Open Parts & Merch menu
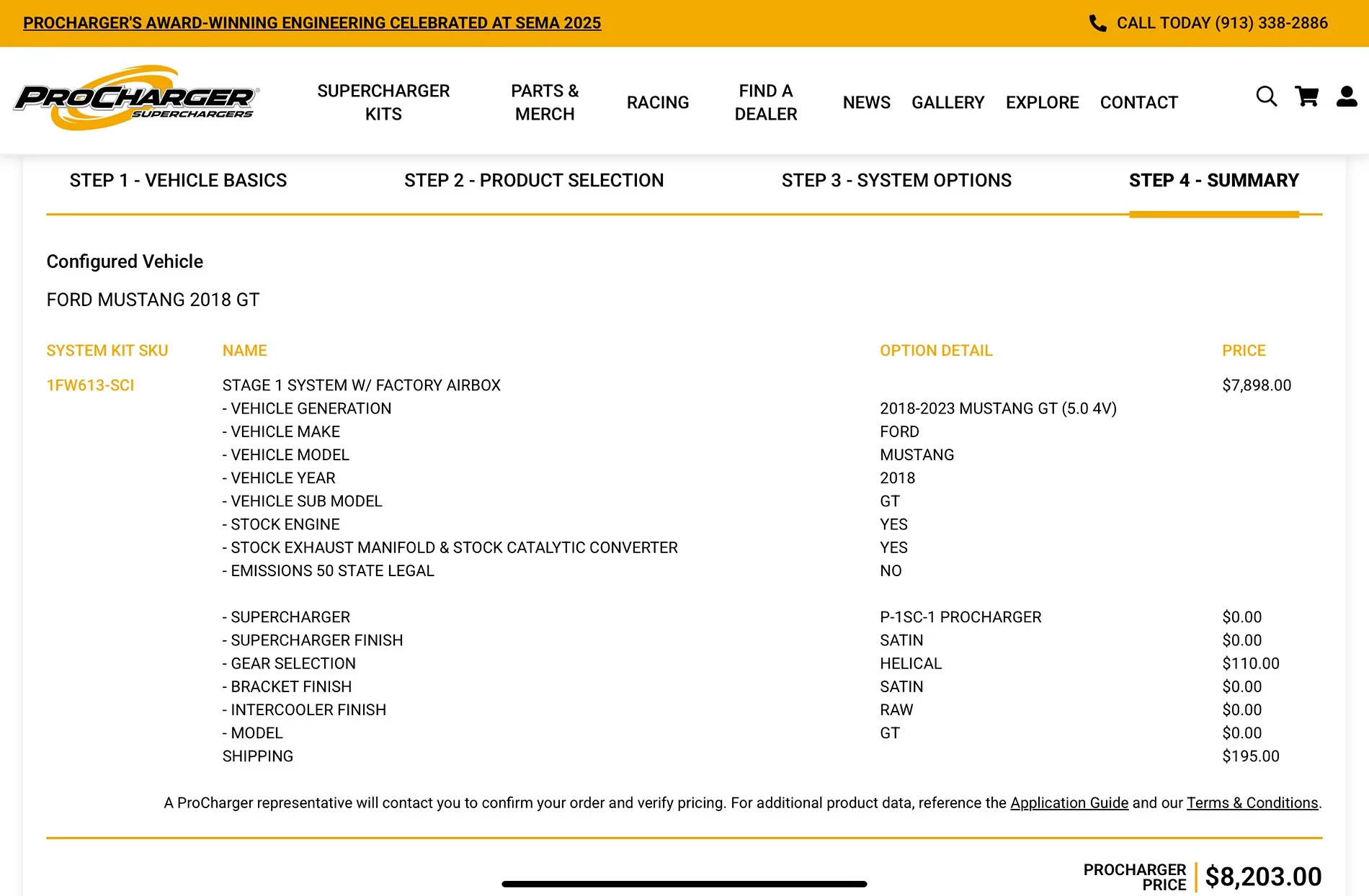The image size is (1369, 896). point(545,102)
